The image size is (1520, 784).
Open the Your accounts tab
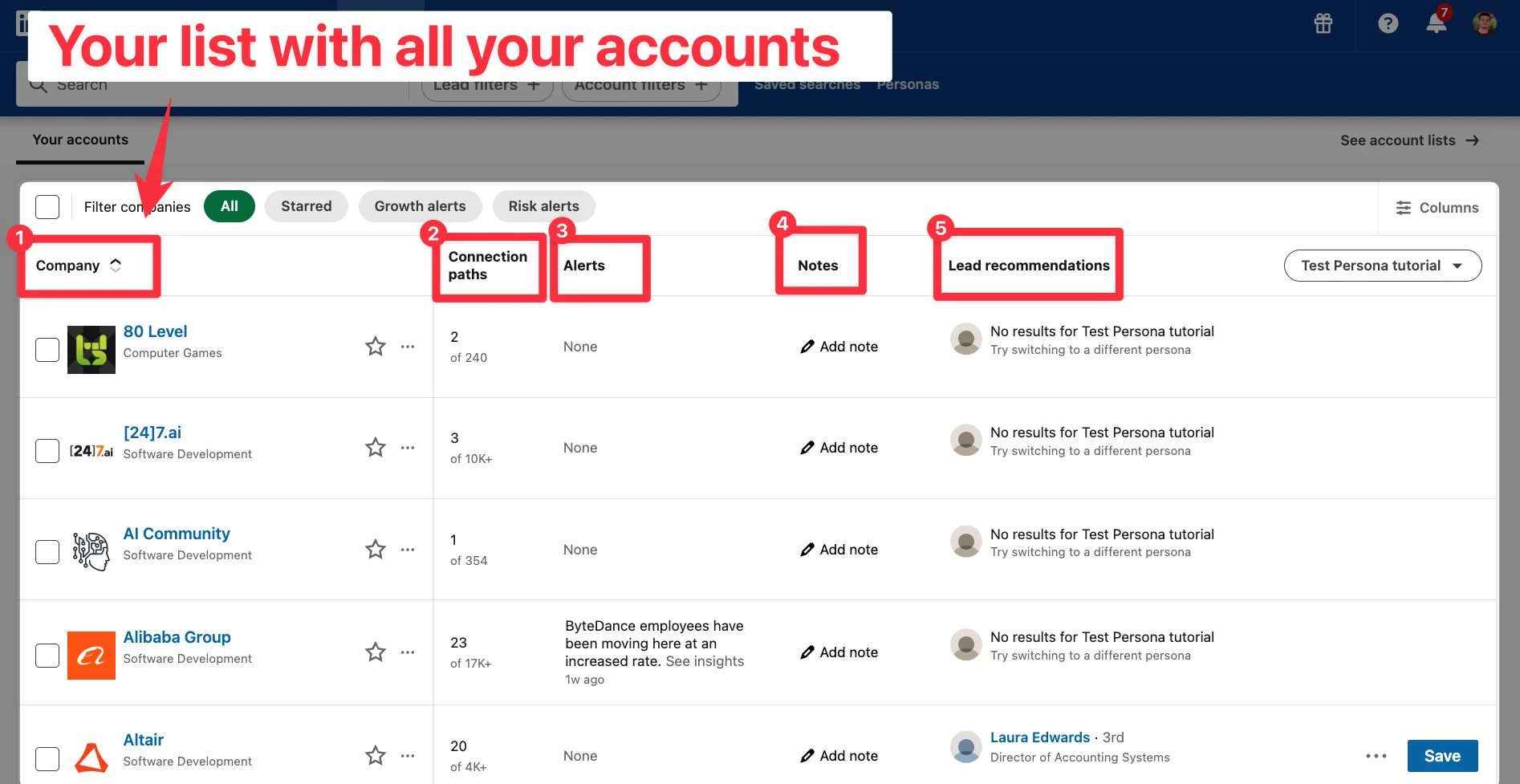(x=80, y=140)
